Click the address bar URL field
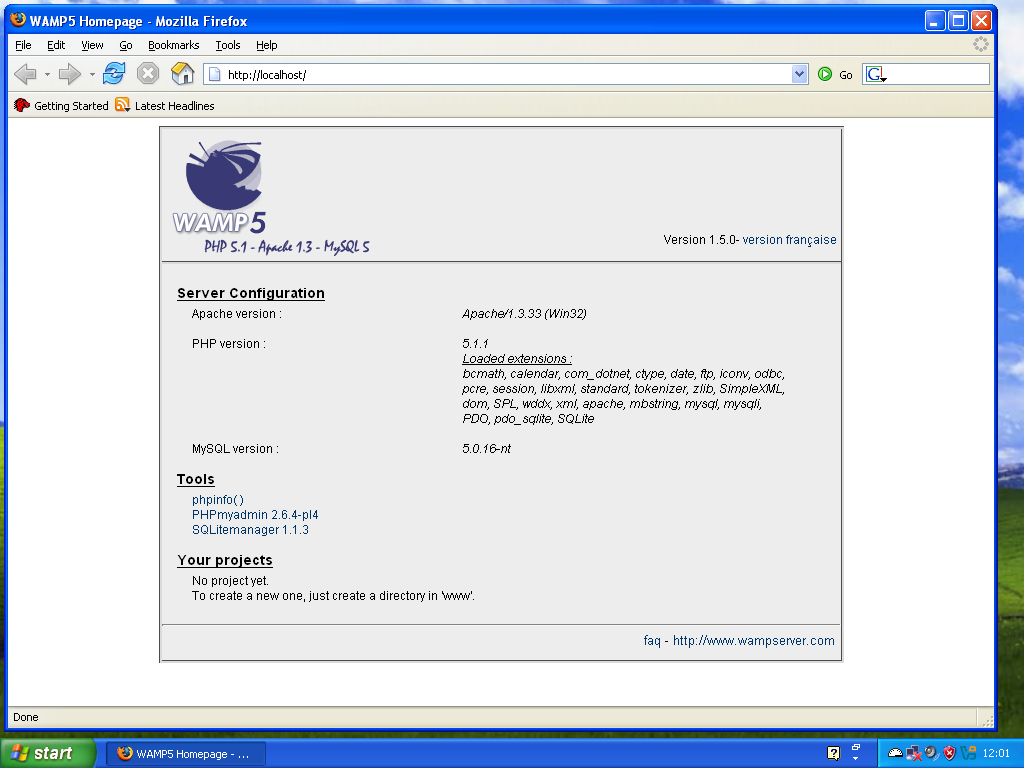This screenshot has height=768, width=1024. (x=505, y=74)
